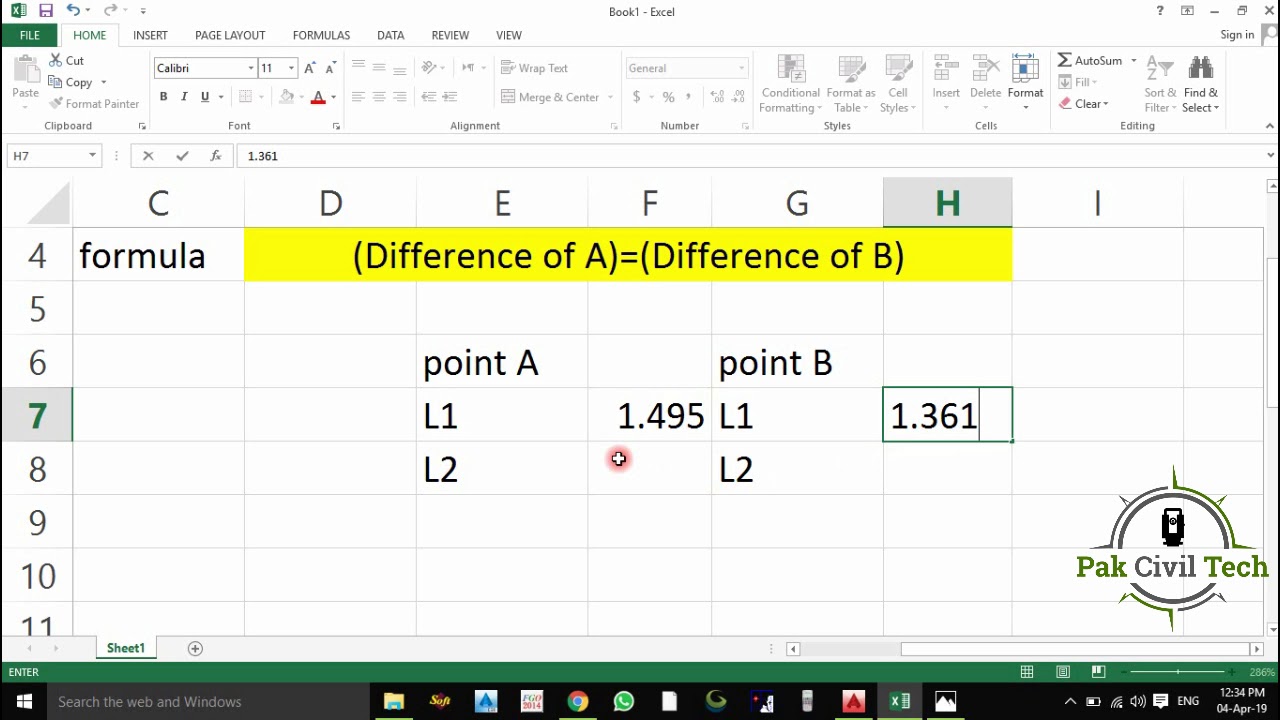Click the Sheet1 tab
Screen dimensions: 1280x720
(x=126, y=648)
